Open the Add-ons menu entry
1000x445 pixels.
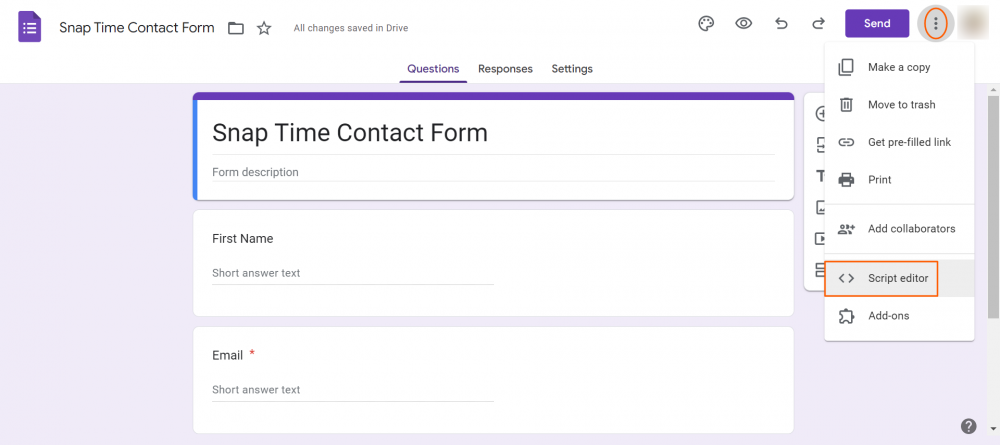pyautogui.click(x=888, y=316)
